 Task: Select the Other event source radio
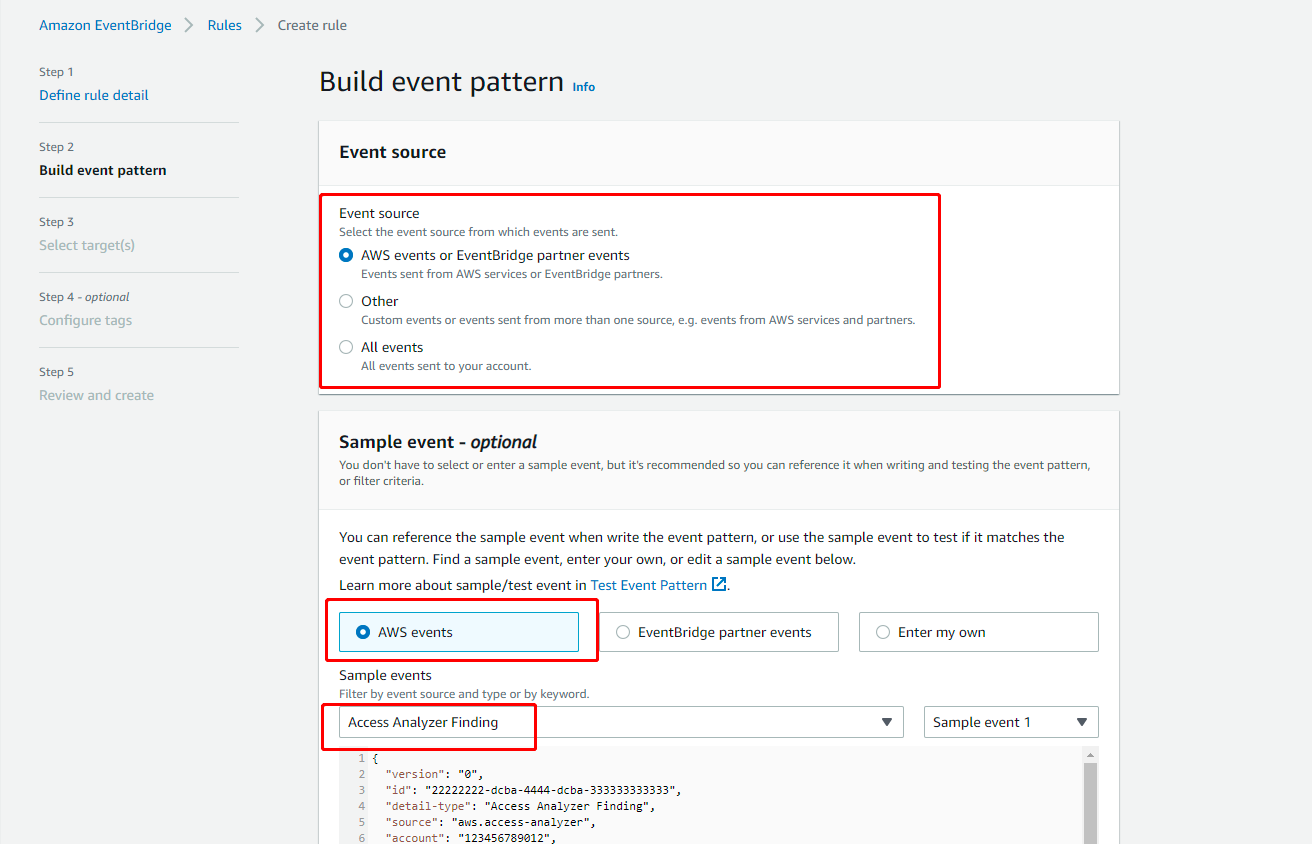click(346, 301)
